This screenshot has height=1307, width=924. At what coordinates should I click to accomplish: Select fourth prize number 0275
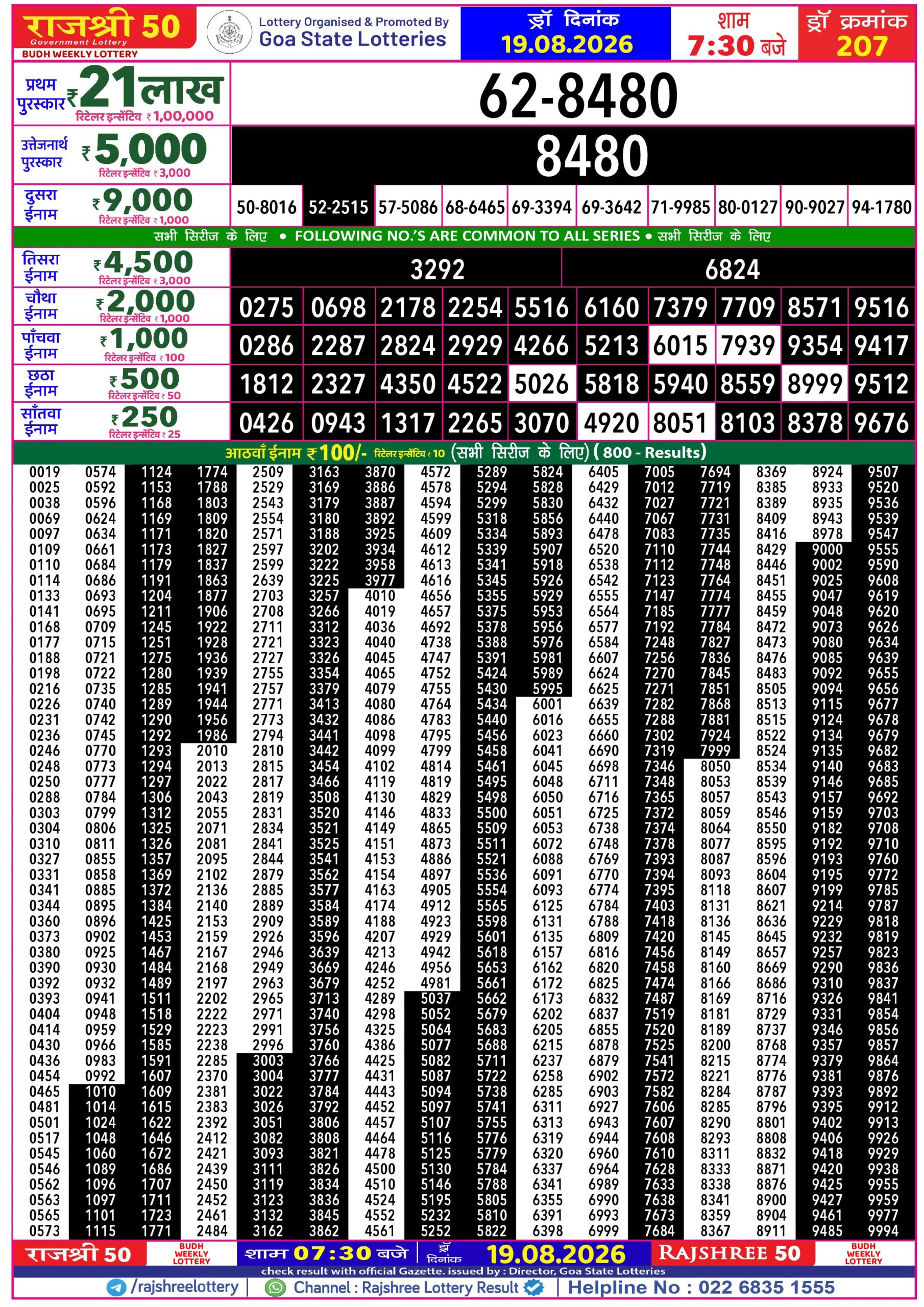coord(266,308)
